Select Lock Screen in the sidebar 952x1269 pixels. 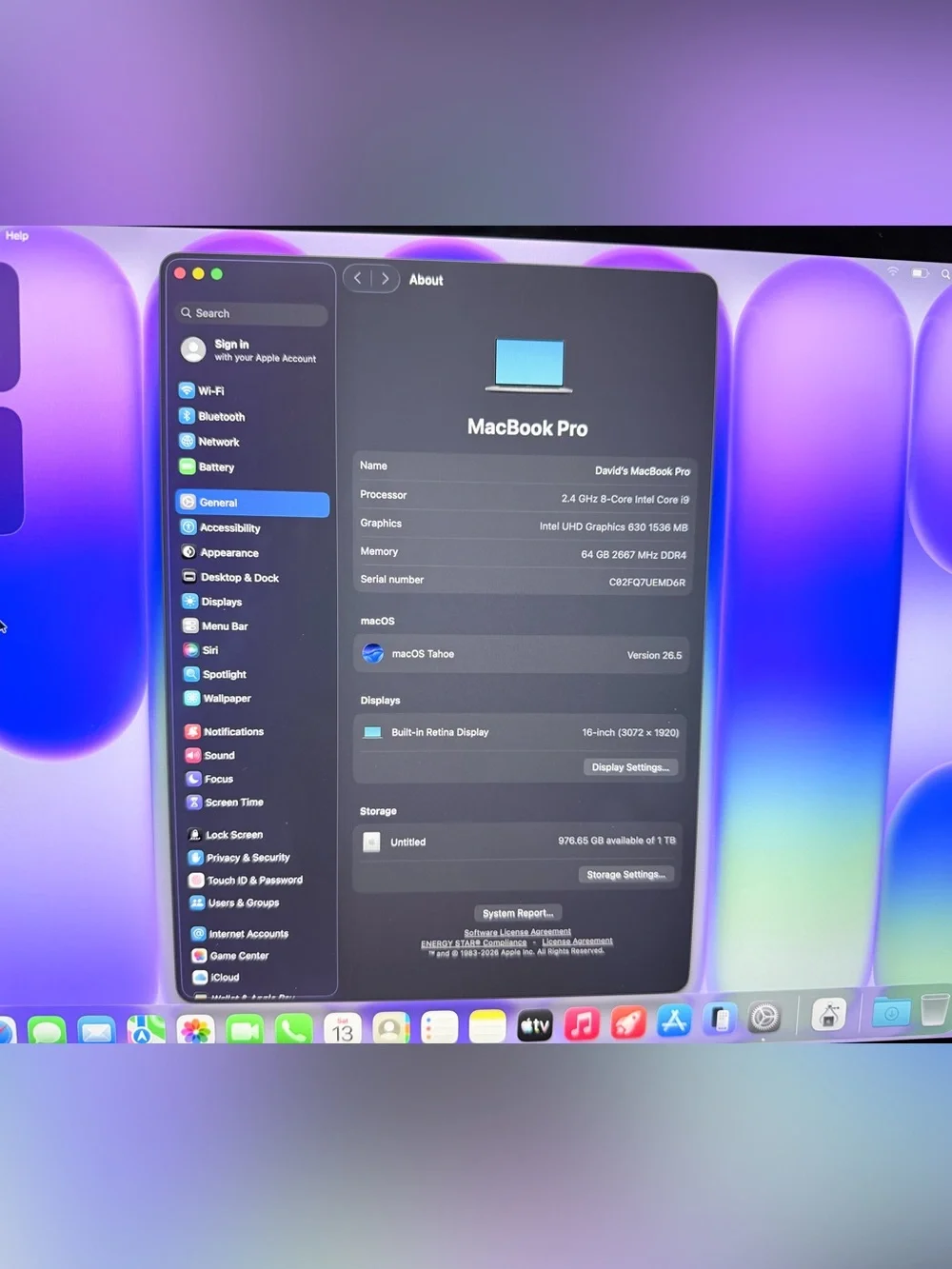[x=226, y=835]
